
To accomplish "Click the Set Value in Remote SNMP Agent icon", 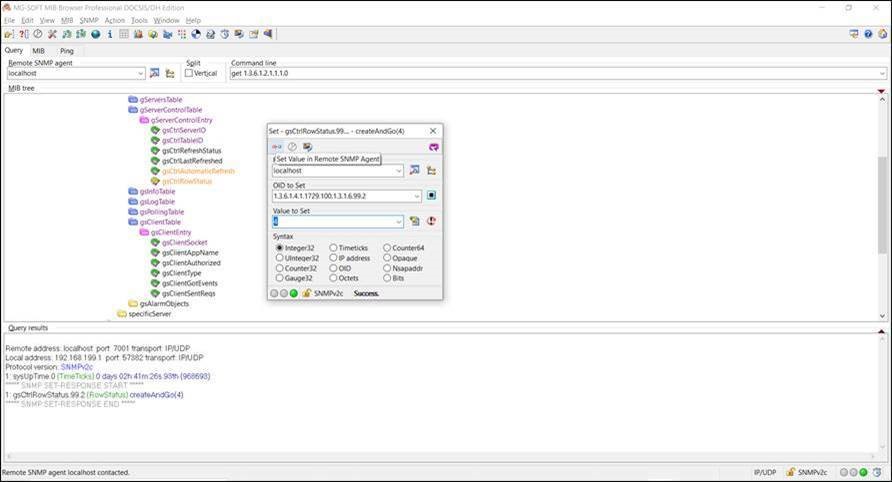I will pyautogui.click(x=277, y=147).
